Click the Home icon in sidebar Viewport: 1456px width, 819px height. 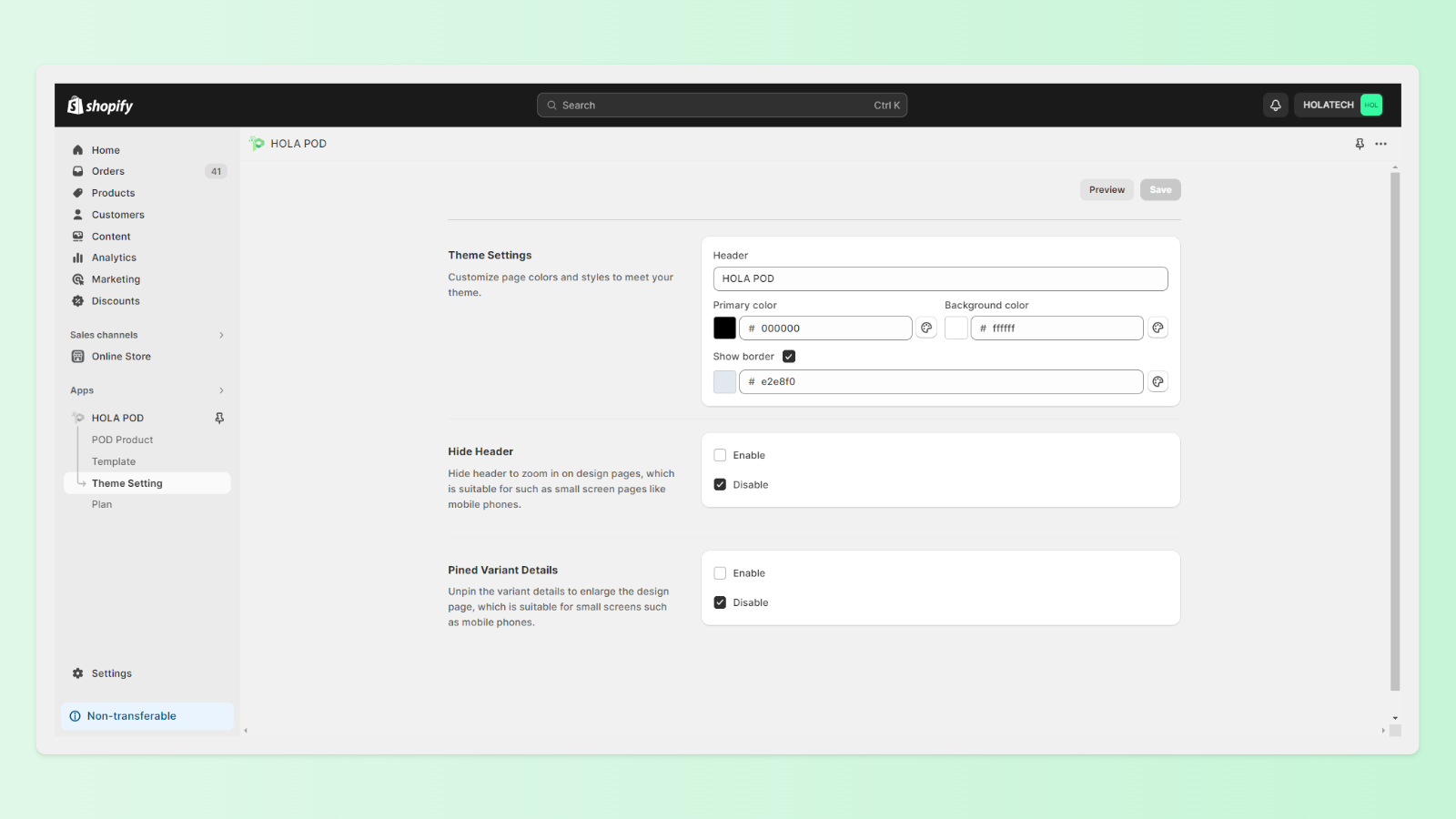click(78, 150)
